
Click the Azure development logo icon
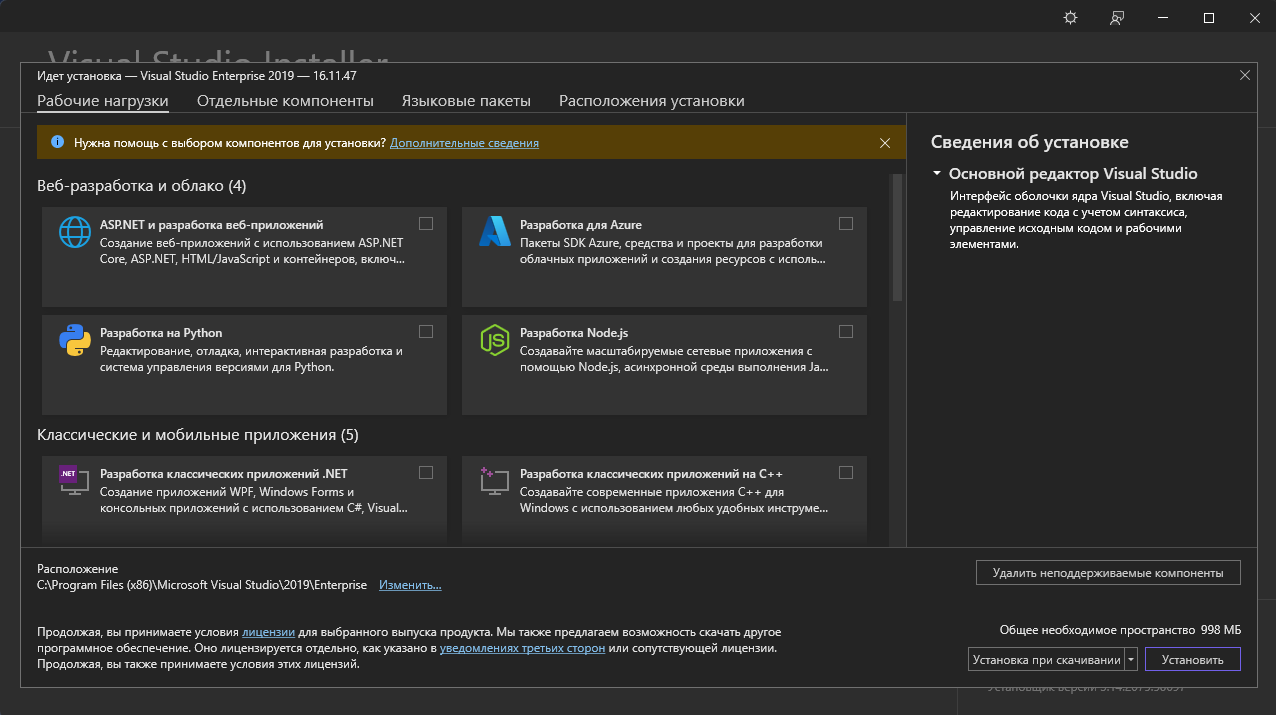point(495,232)
